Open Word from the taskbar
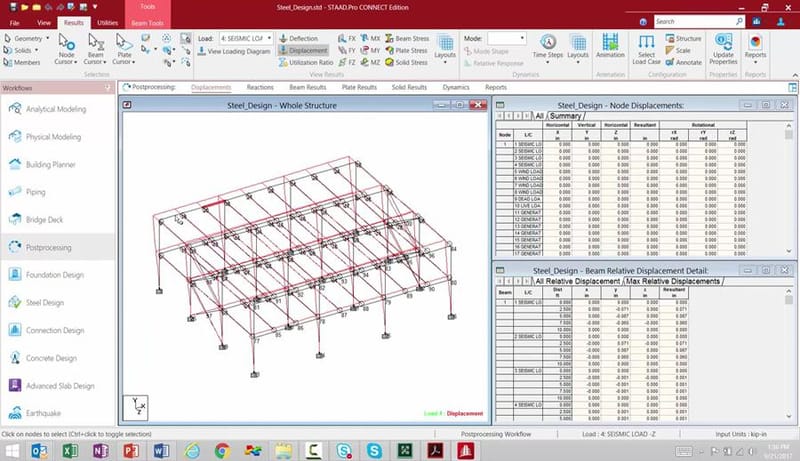This screenshot has height=461, width=800. (161, 451)
